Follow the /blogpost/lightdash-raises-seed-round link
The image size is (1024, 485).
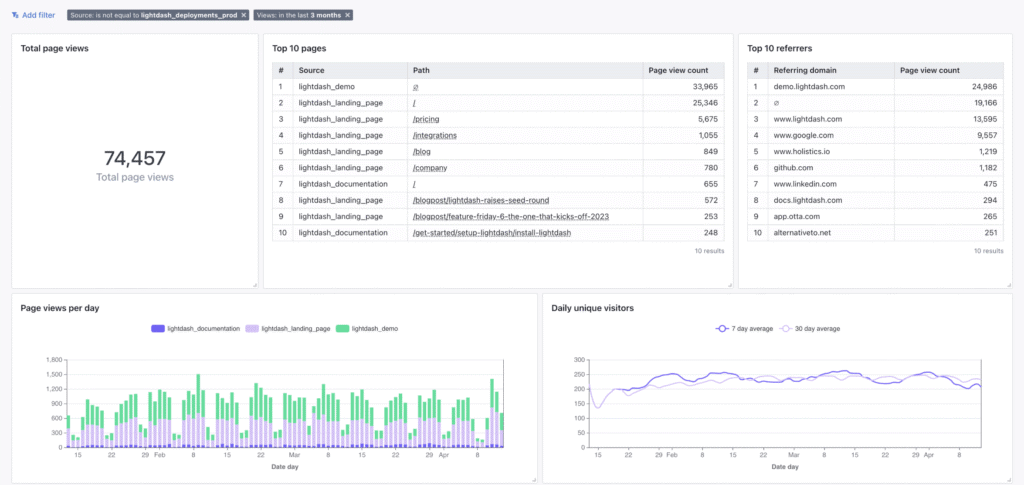(x=481, y=200)
